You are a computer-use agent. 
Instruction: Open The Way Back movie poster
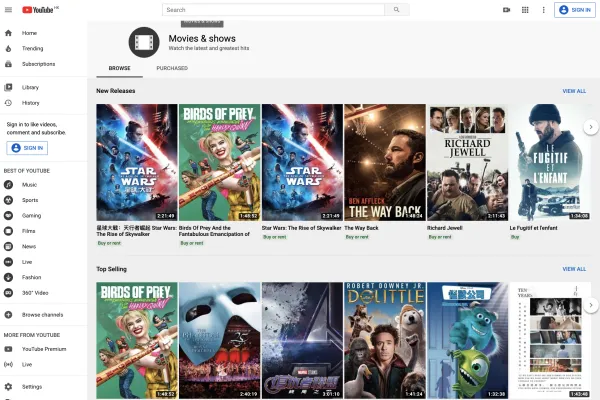click(385, 162)
